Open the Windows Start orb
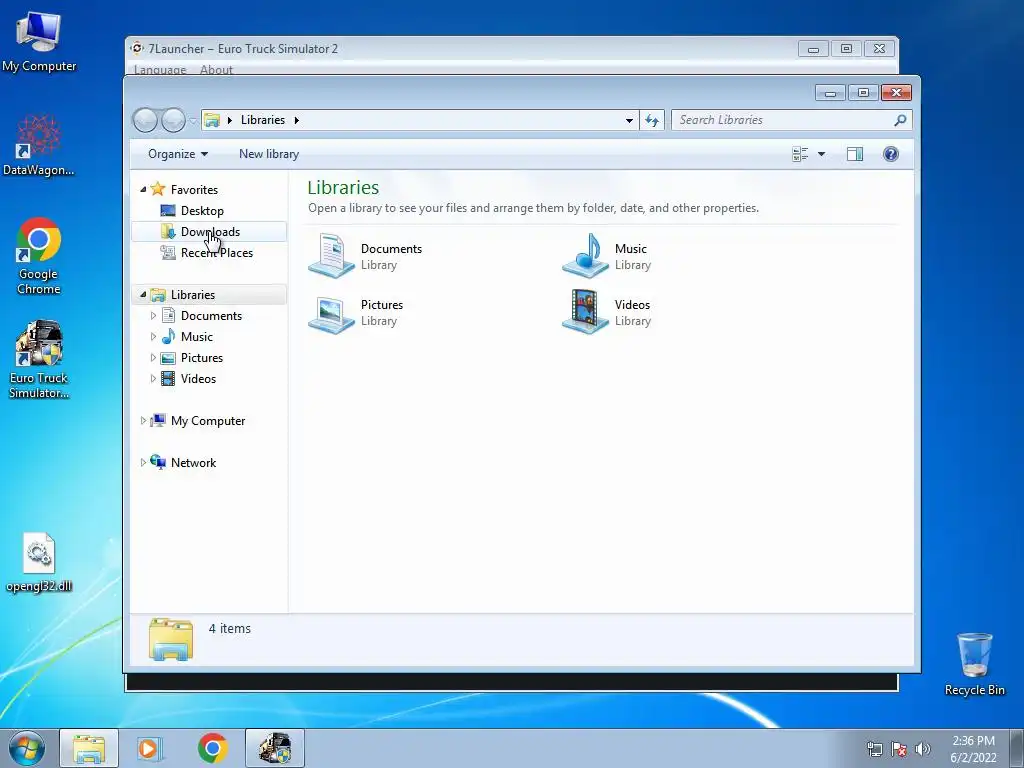Viewport: 1024px width, 768px height. (26, 748)
